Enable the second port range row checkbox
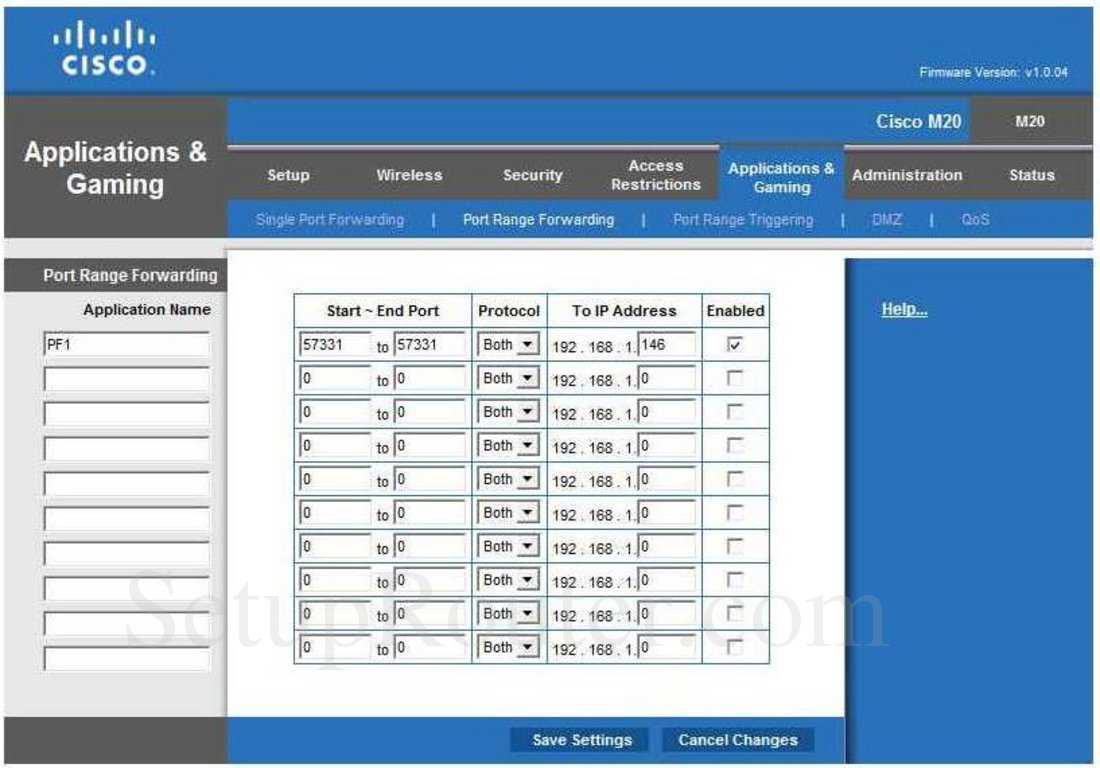The image size is (1100, 768). [735, 378]
